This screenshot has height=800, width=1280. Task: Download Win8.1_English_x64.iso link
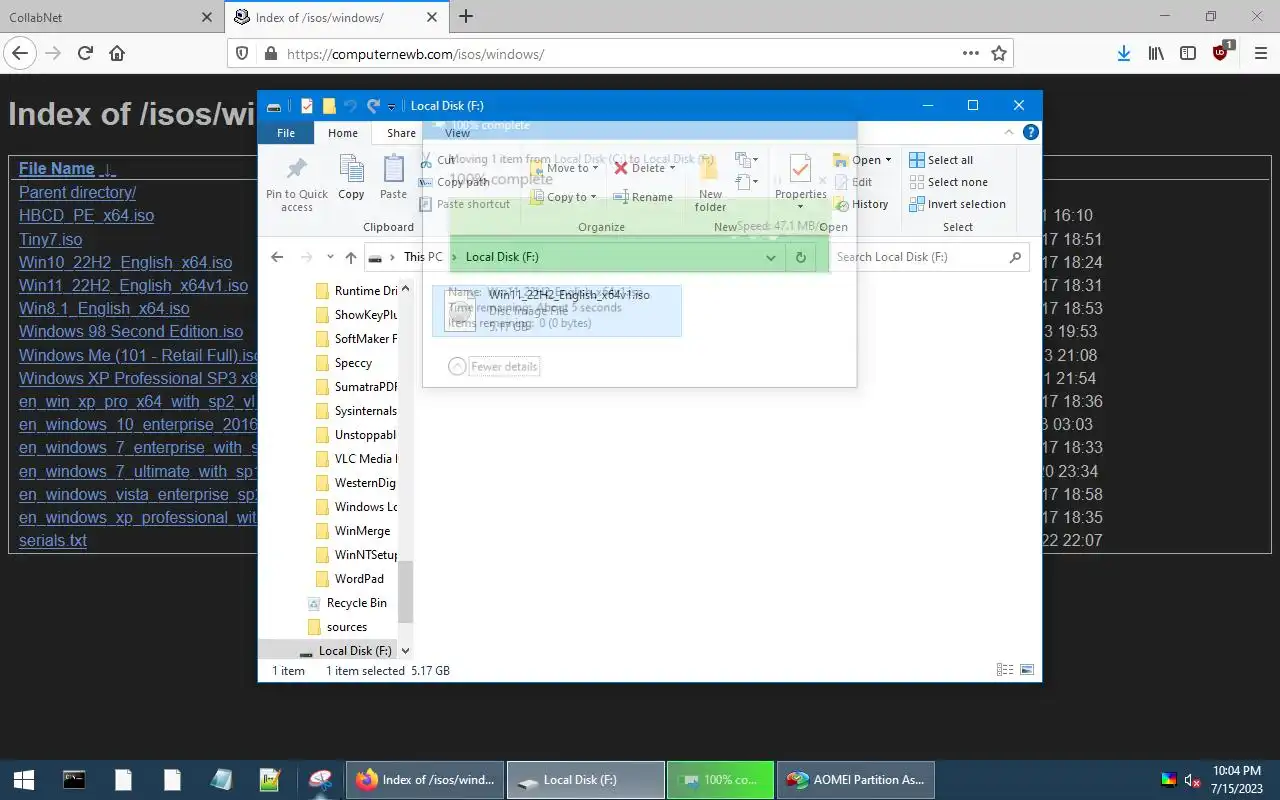(x=104, y=308)
